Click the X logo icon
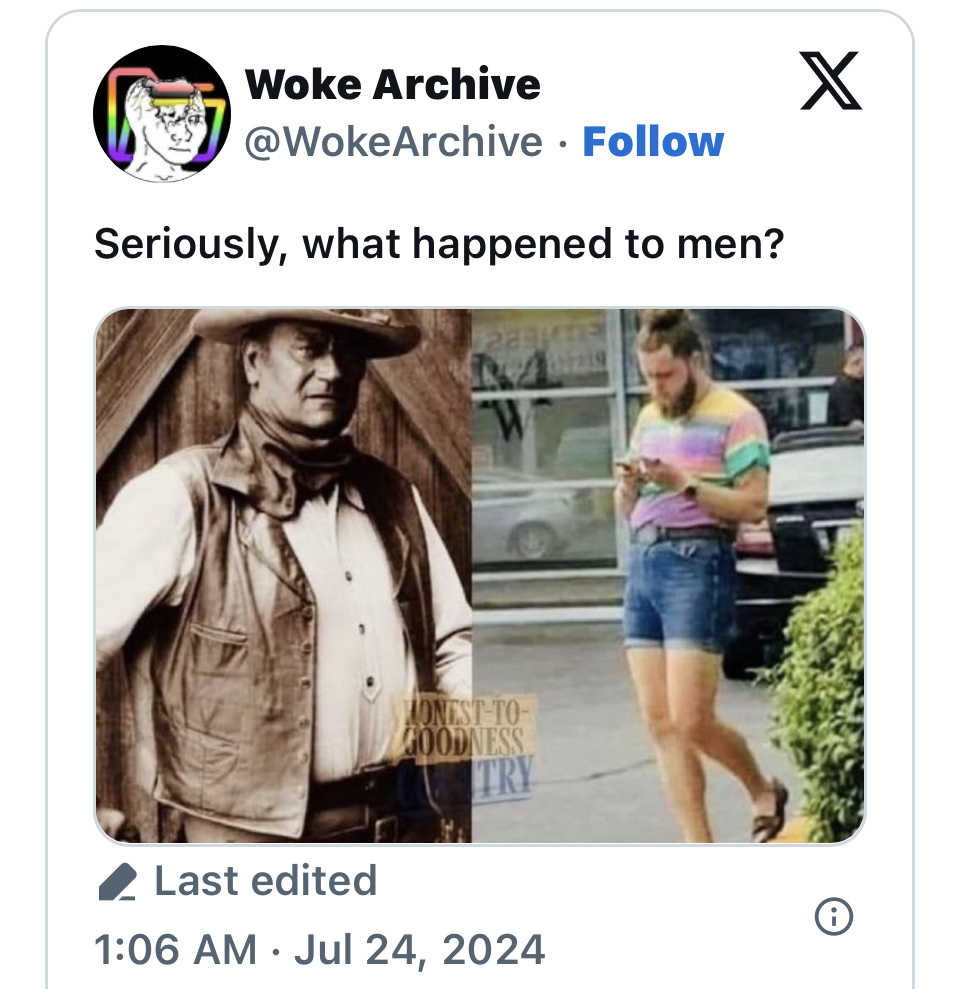The image size is (960, 989). (831, 81)
